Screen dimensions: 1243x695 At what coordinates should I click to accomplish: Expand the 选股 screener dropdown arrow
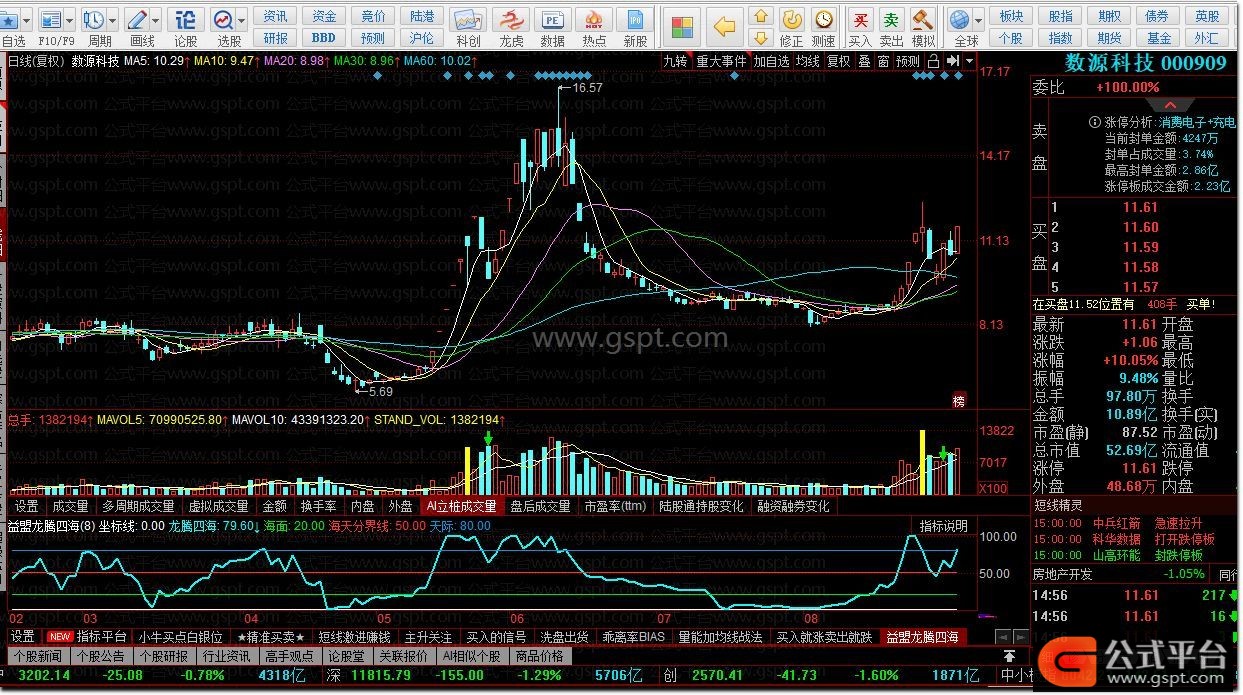[241, 20]
